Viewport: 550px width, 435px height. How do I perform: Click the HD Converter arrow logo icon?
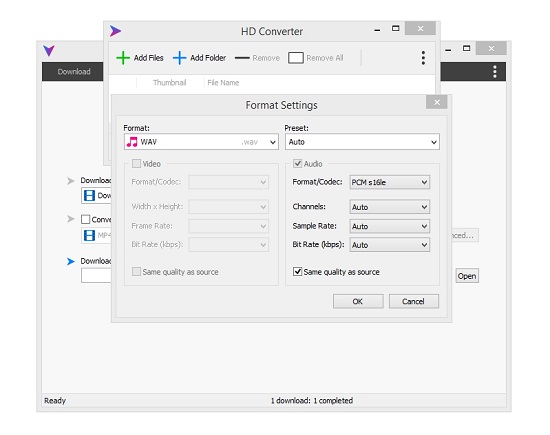[115, 31]
